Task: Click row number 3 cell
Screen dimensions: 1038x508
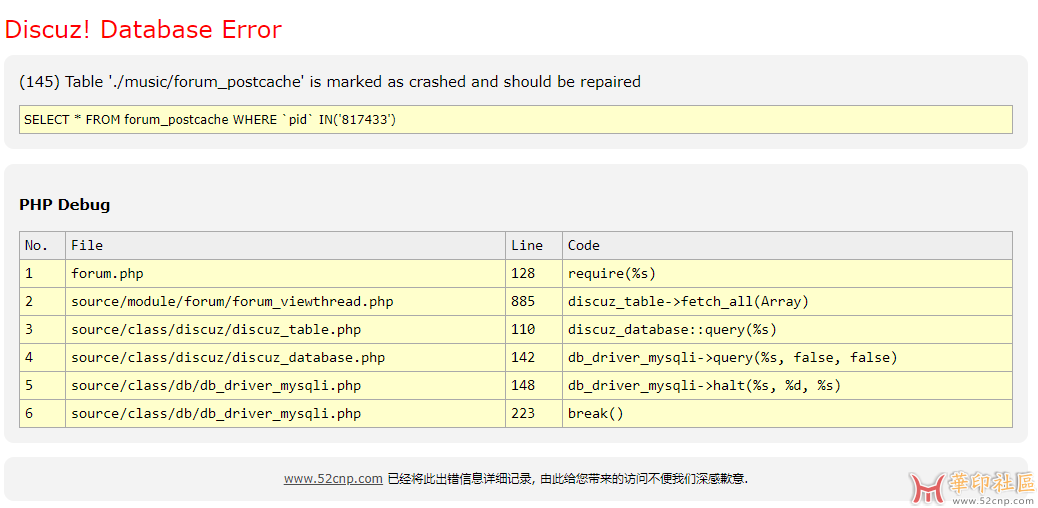Action: coord(42,329)
